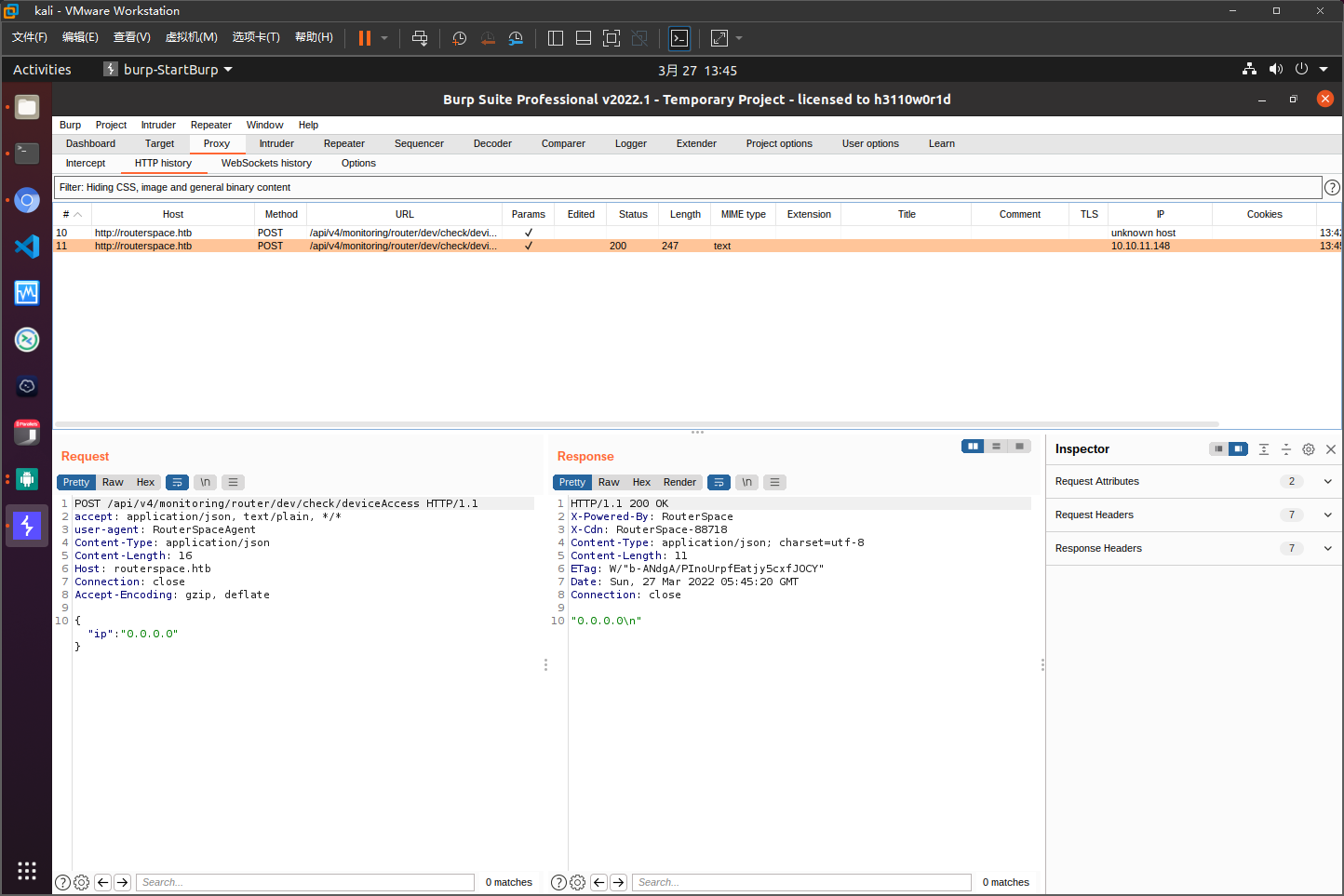Expand Response Headers section

tap(1327, 548)
